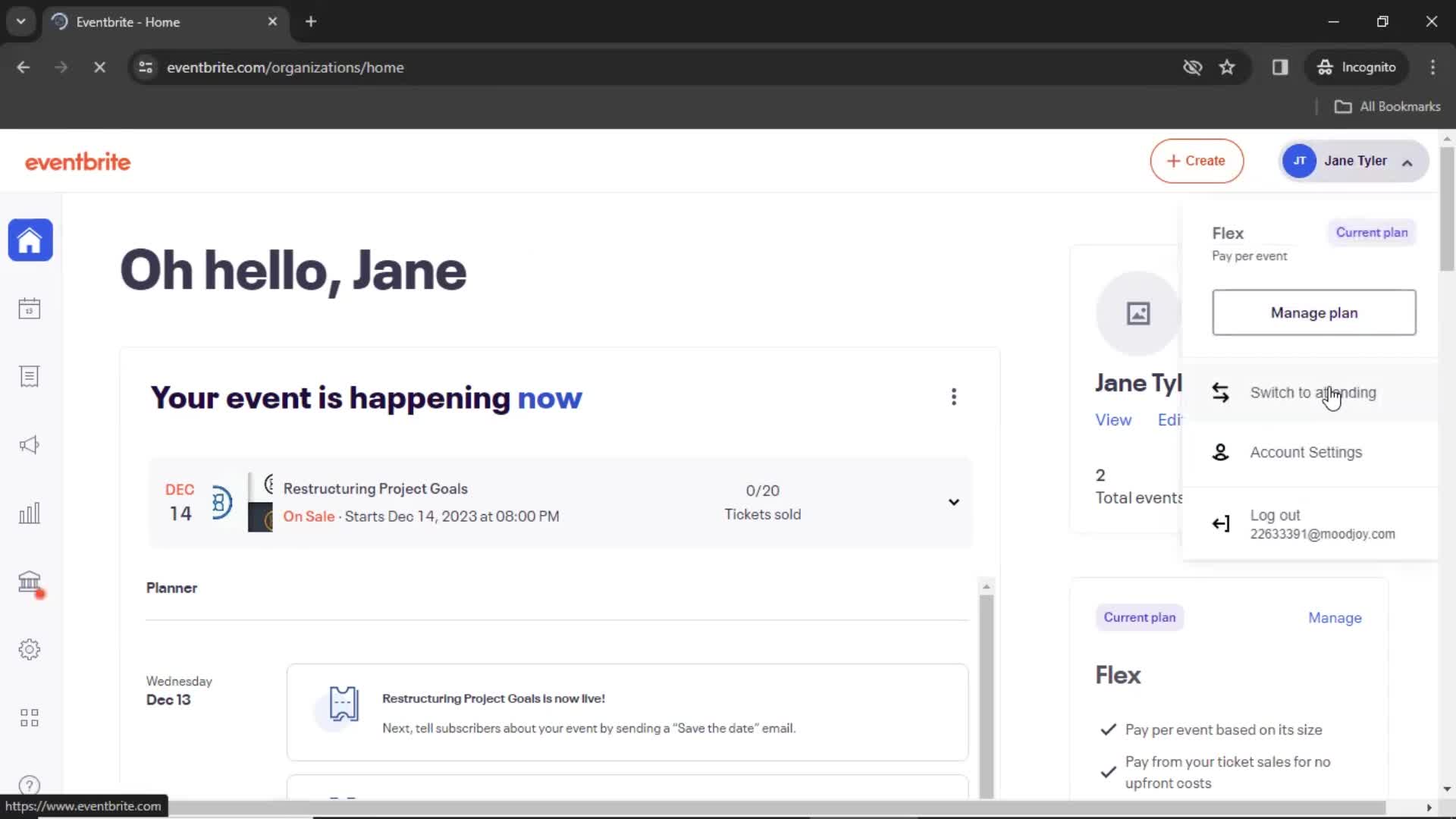Click the Restructuring Project Goals is now live card

coord(627,712)
